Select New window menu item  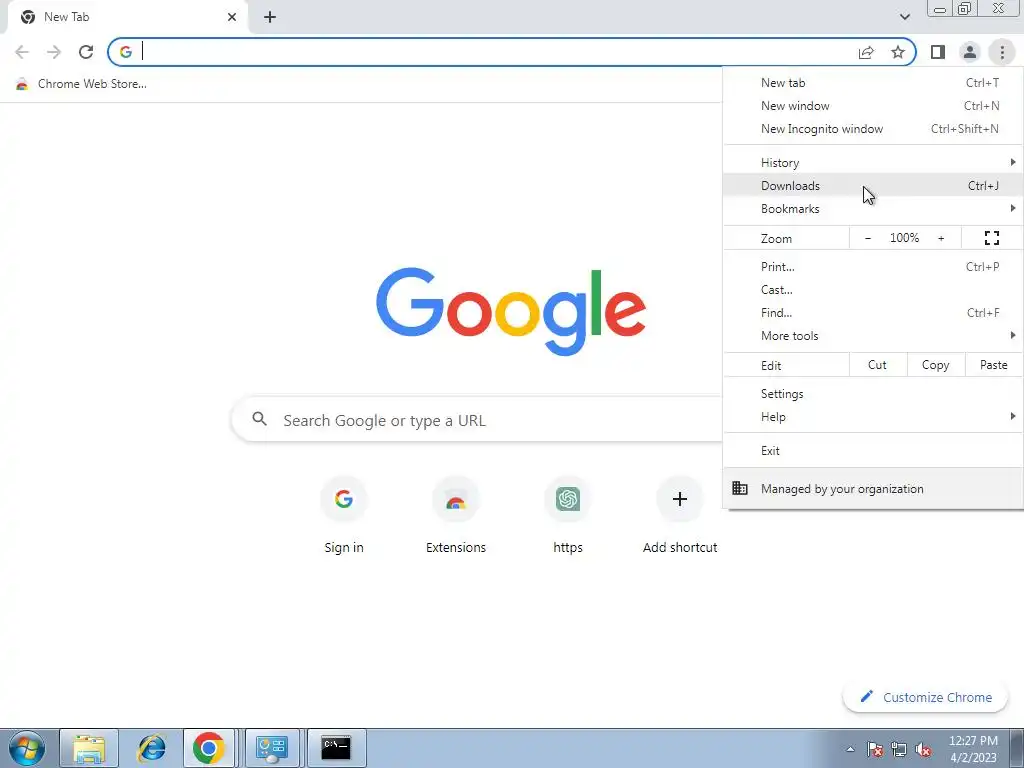pyautogui.click(x=873, y=106)
